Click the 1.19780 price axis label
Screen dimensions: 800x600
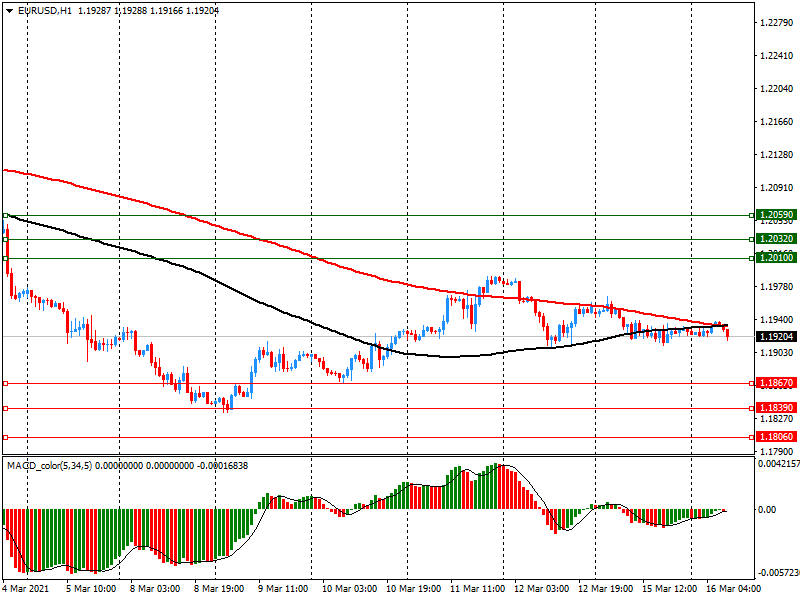coord(777,287)
